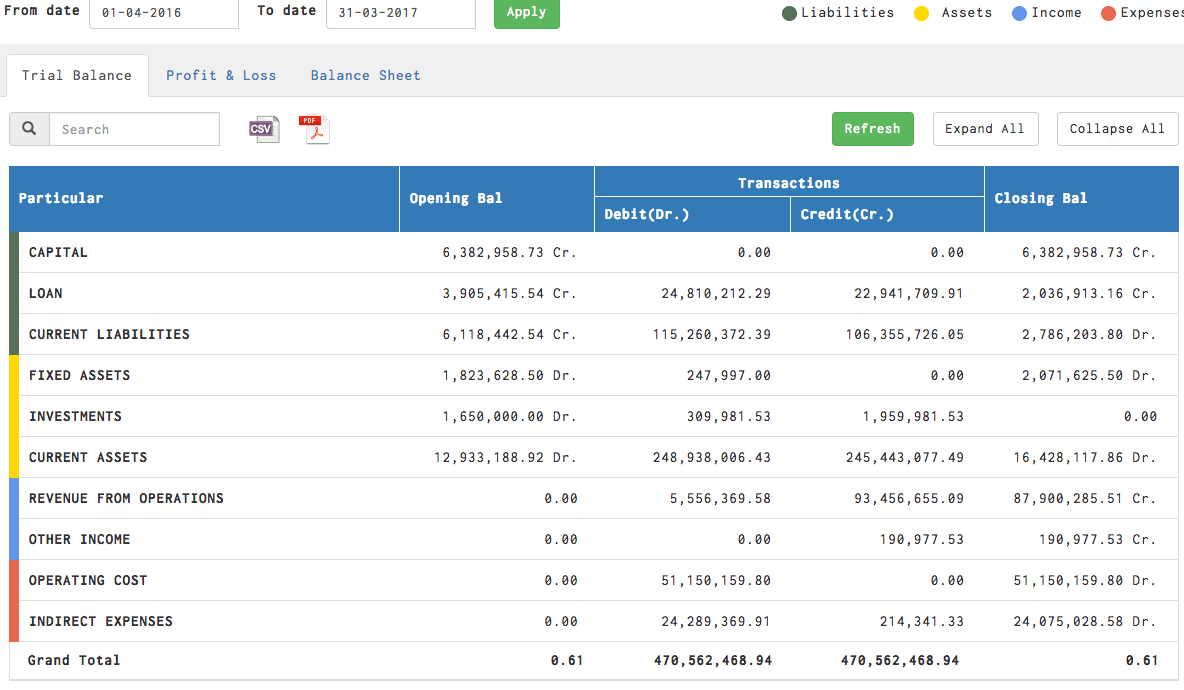This screenshot has height=690, width=1184.
Task: Expand the FIXED ASSETS row
Action: (x=79, y=376)
